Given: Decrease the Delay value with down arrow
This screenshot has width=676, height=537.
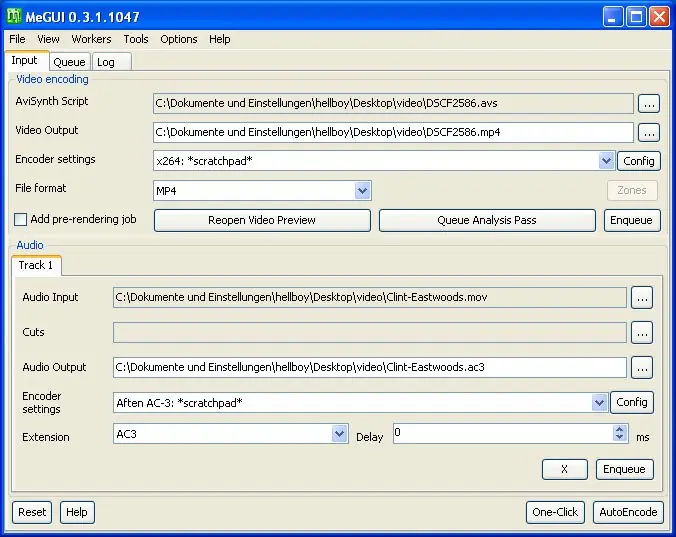Looking at the screenshot, I should tap(620, 437).
